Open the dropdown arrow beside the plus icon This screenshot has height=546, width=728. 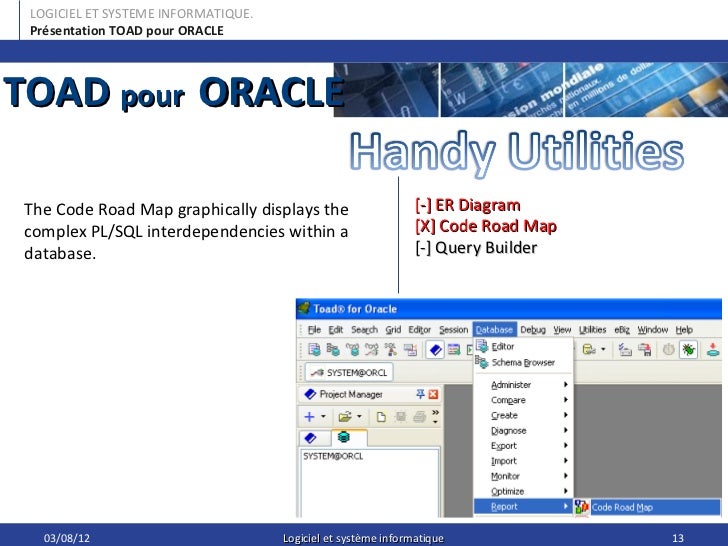(x=323, y=416)
